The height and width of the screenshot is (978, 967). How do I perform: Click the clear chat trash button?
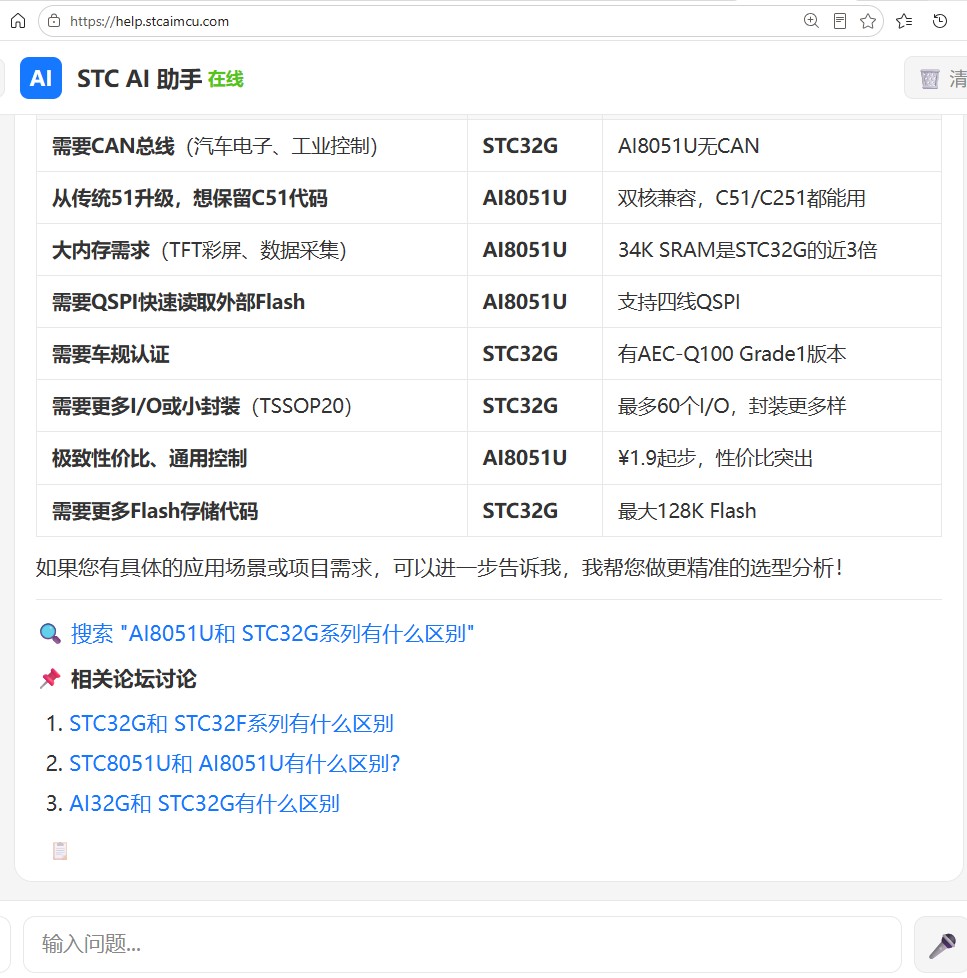click(936, 78)
